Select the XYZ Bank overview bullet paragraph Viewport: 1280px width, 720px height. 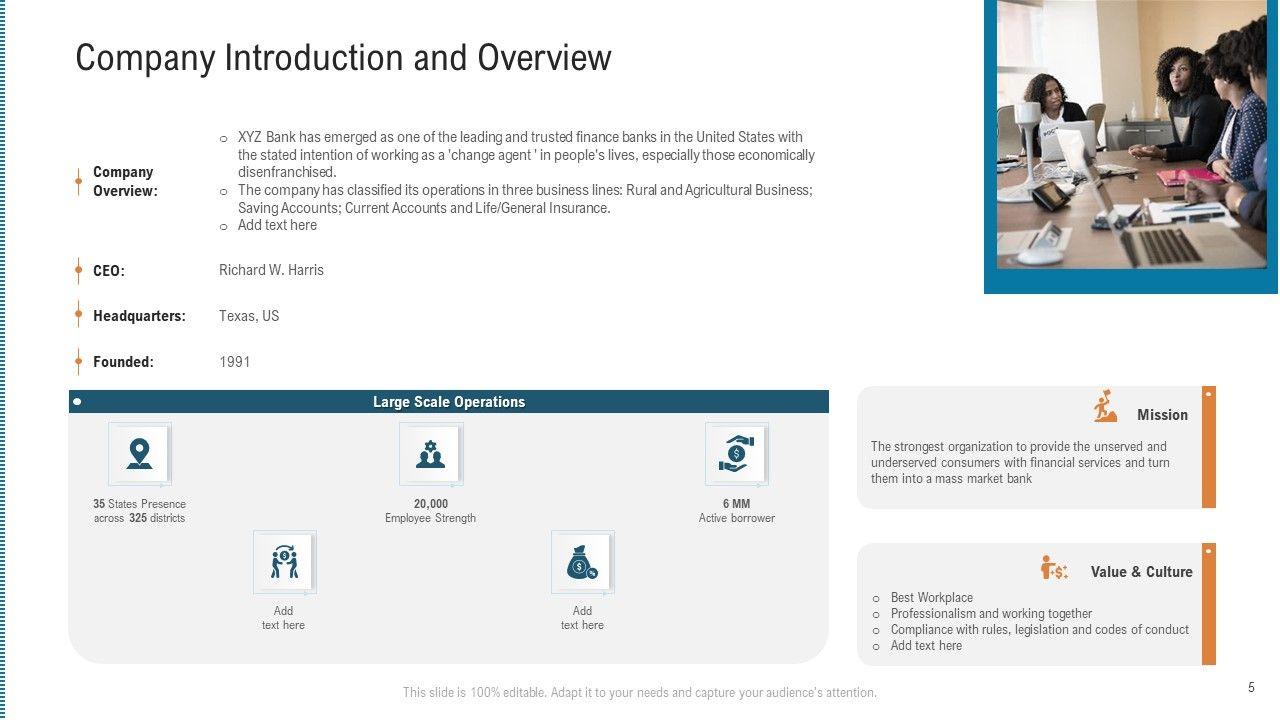(x=526, y=155)
